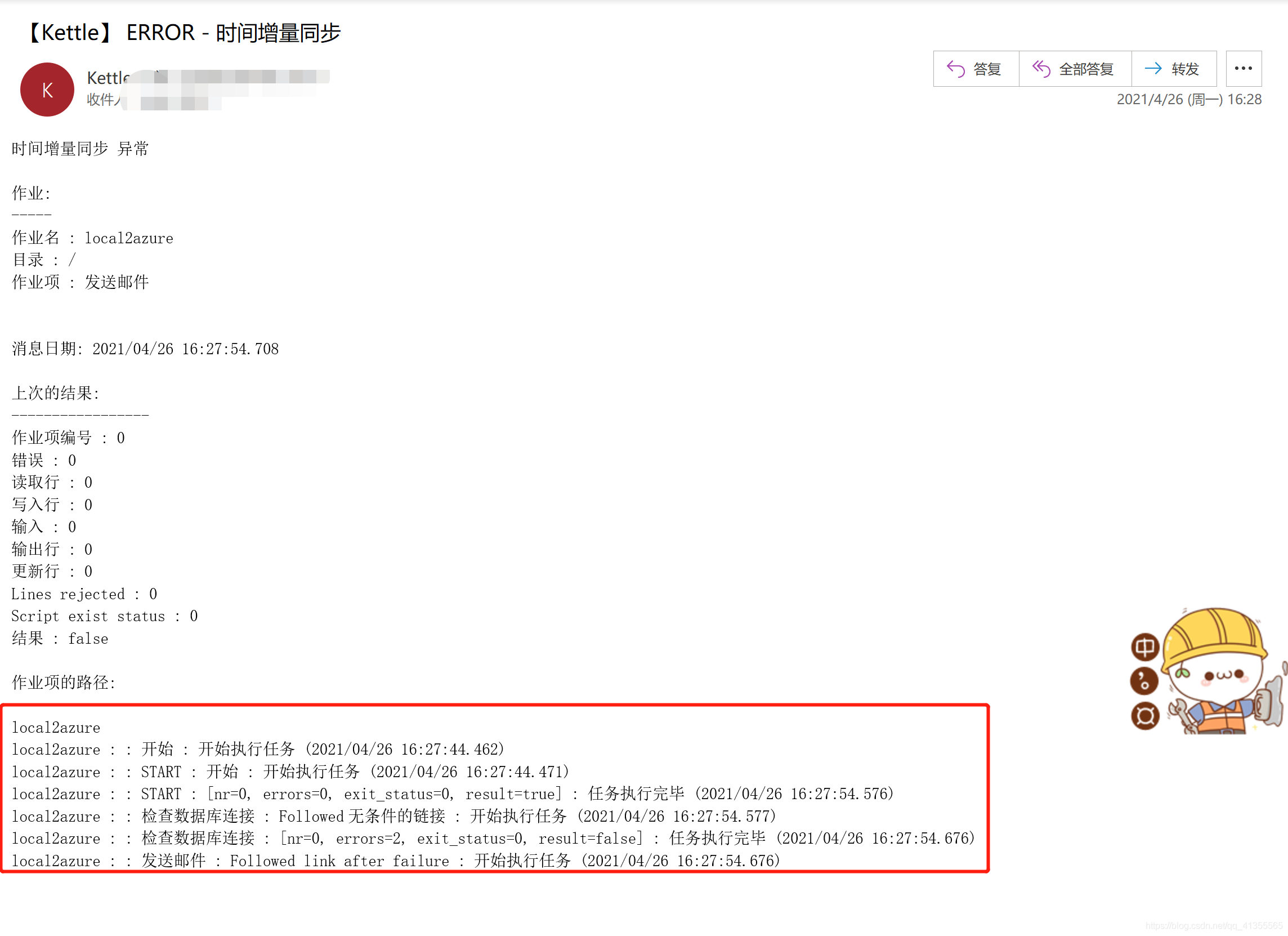Click the email subject title text
The image size is (1288, 936).
(183, 33)
